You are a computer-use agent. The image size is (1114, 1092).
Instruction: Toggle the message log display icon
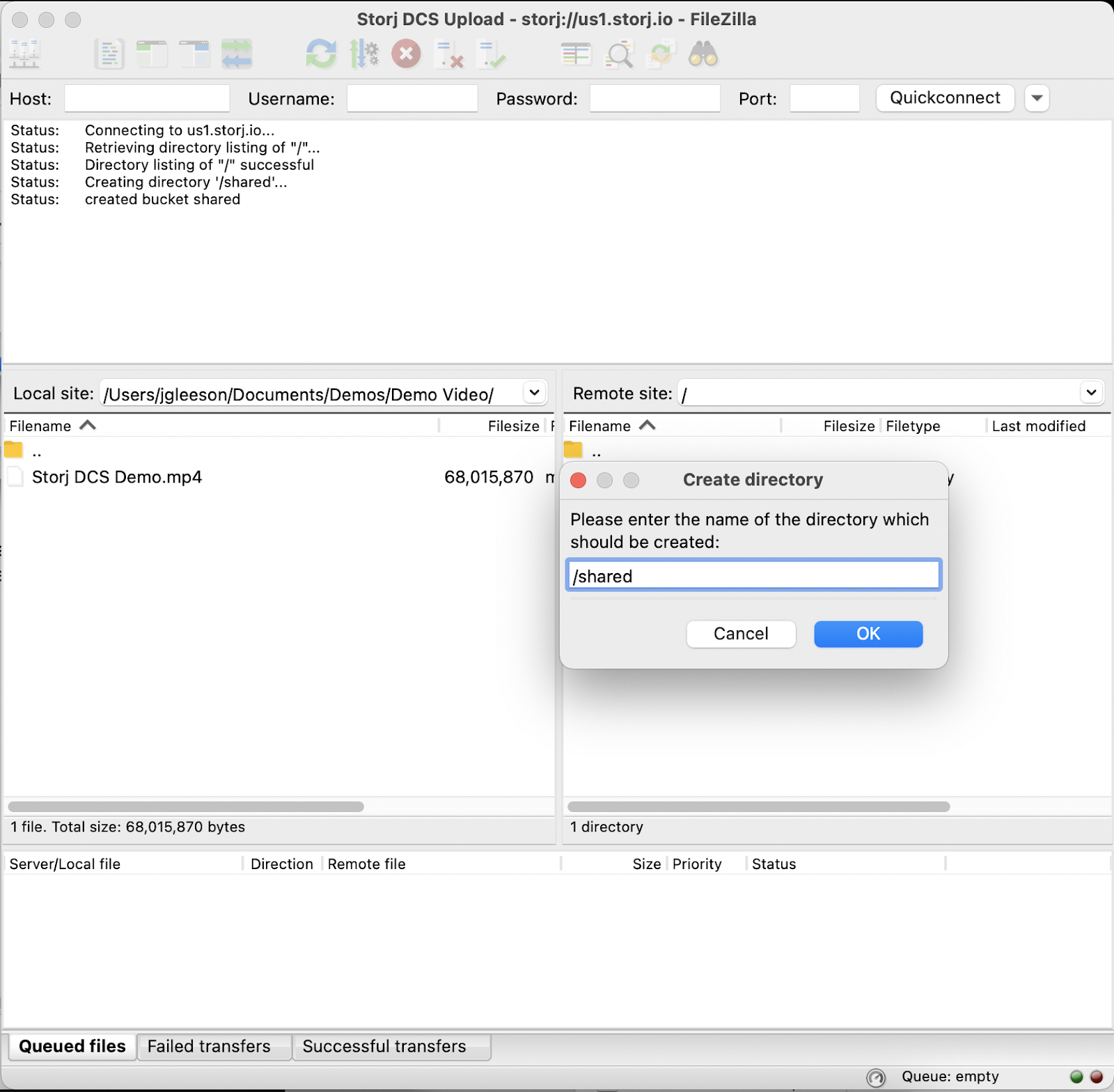click(x=109, y=54)
